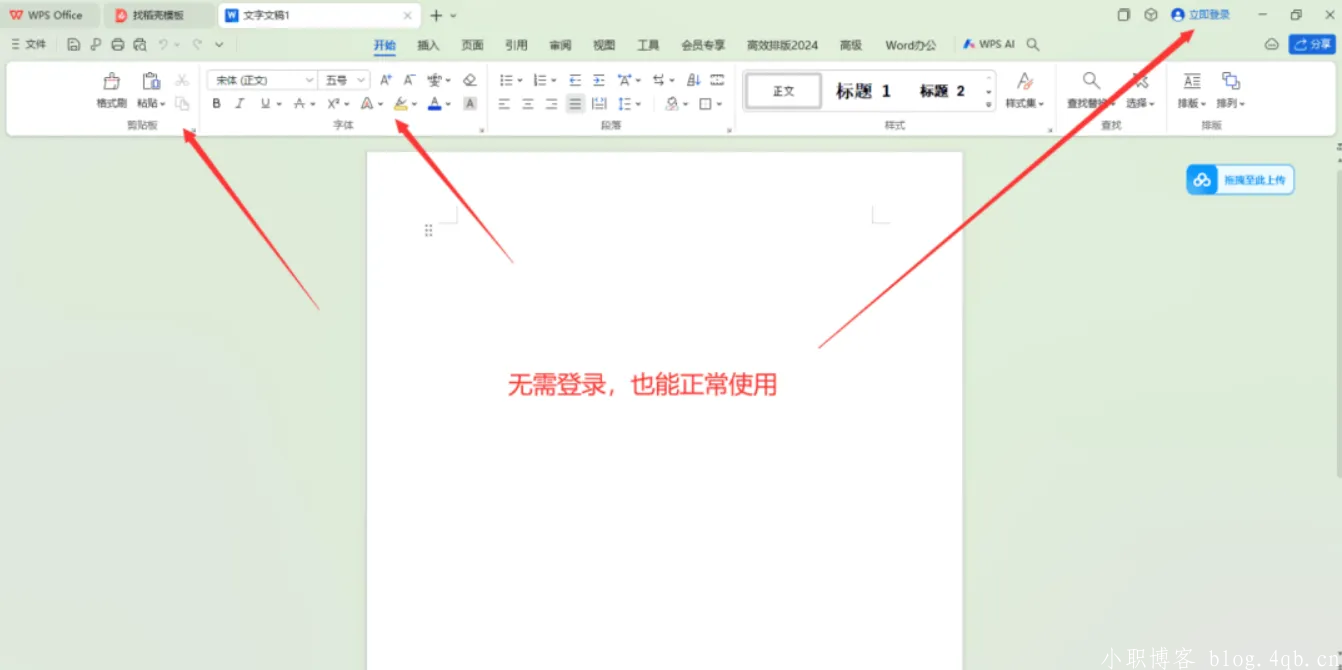Viewport: 1342px width, 670px height.
Task: Click the yellow text highlight color button
Action: point(401,103)
